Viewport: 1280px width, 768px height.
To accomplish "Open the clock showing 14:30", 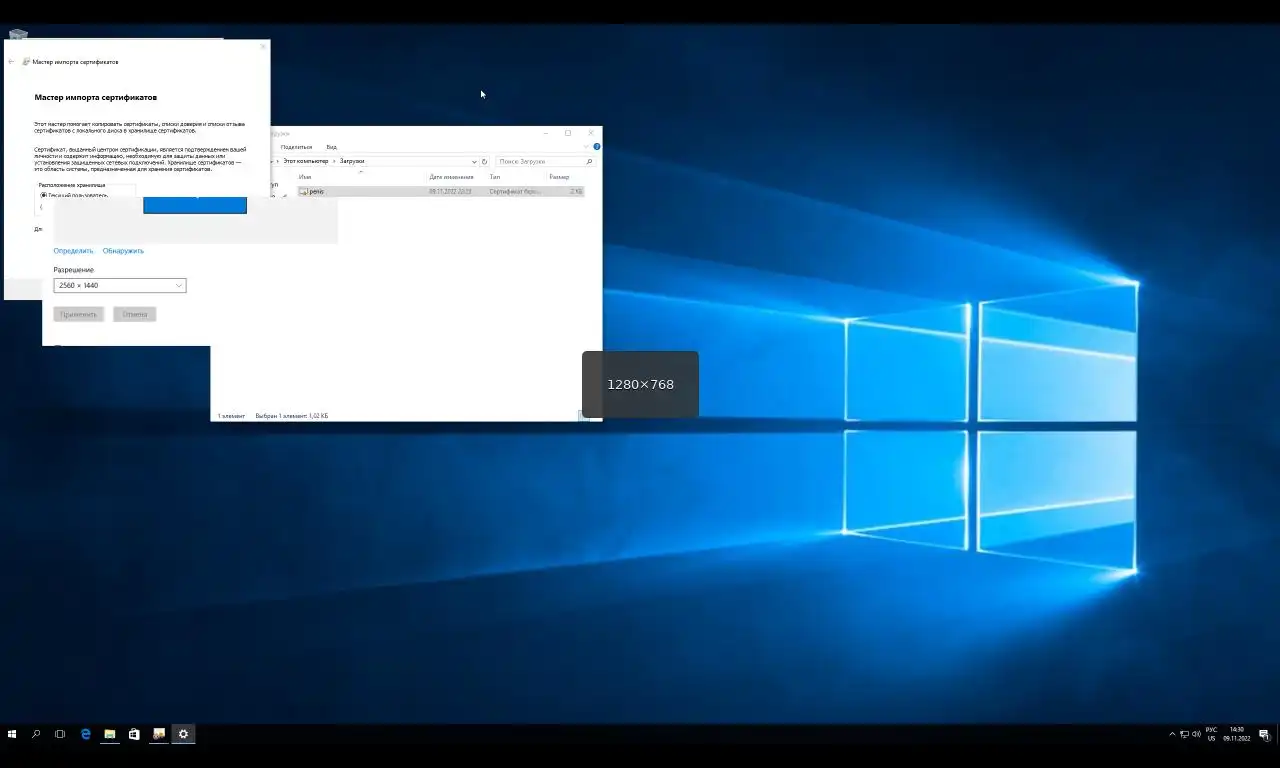I will point(1237,734).
